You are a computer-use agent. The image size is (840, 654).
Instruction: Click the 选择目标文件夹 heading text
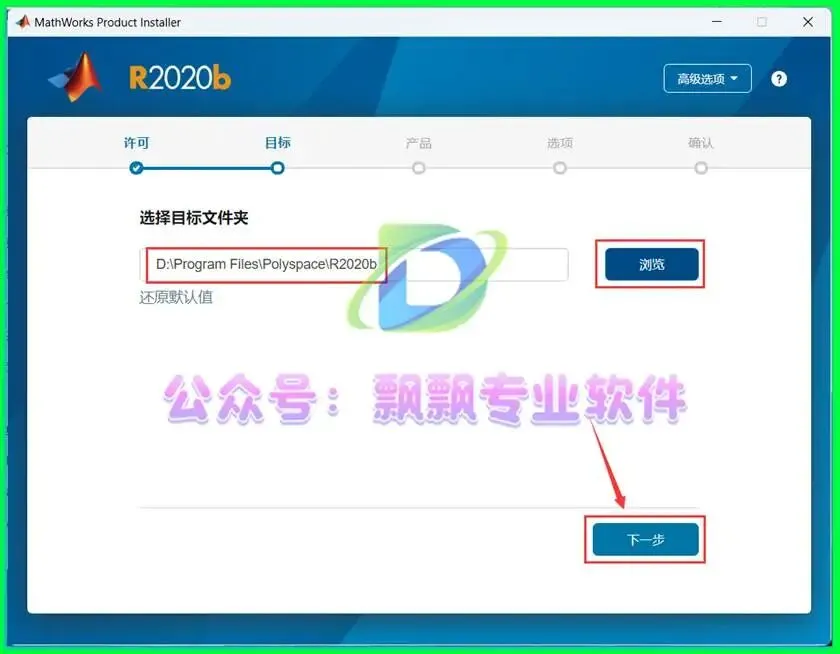(x=194, y=217)
